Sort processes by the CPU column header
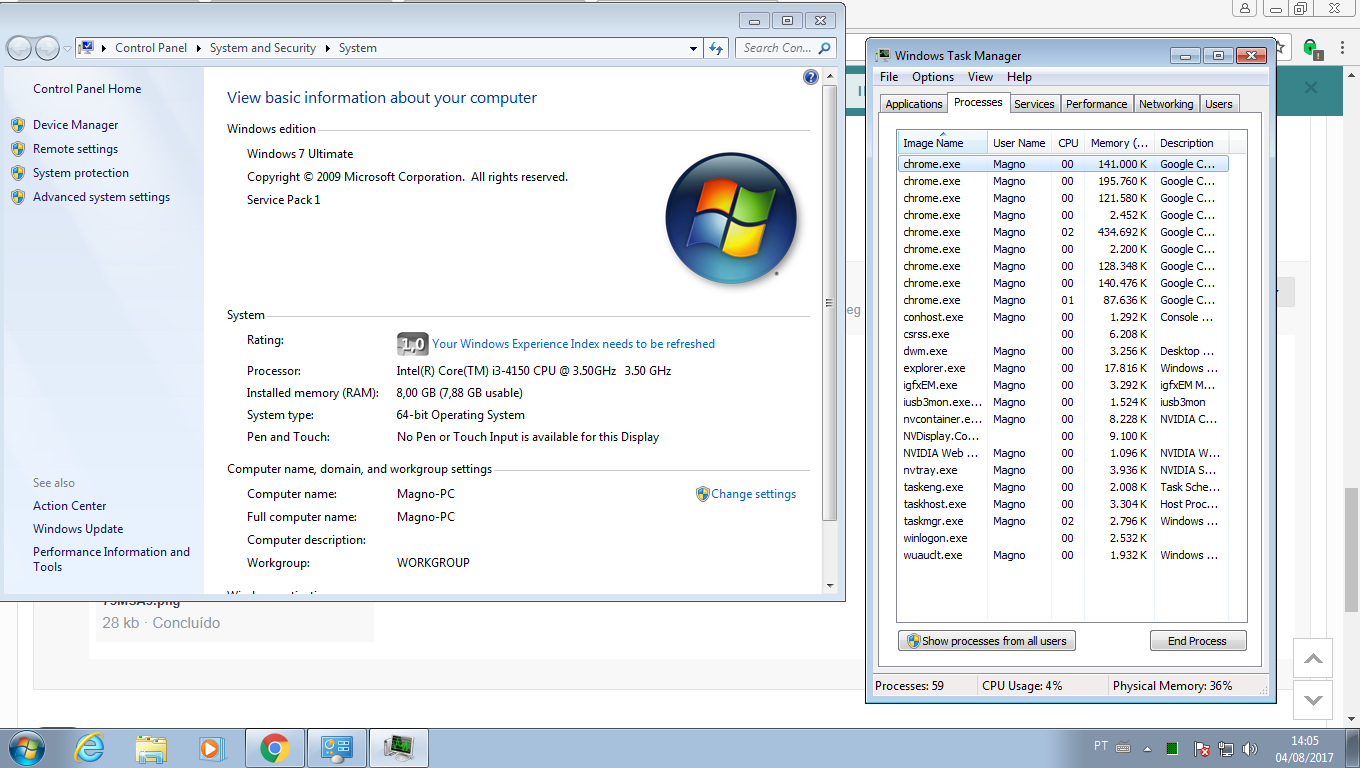Screen dimensions: 1360x768 [x=1068, y=143]
